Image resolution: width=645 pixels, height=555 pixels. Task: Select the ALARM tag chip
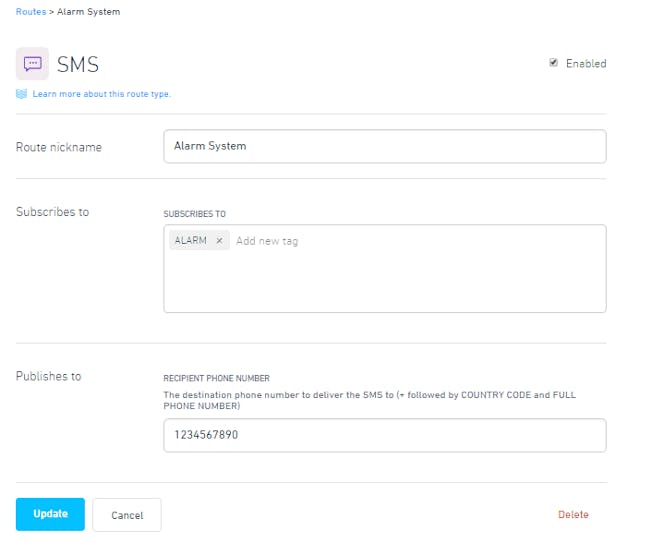coord(191,241)
